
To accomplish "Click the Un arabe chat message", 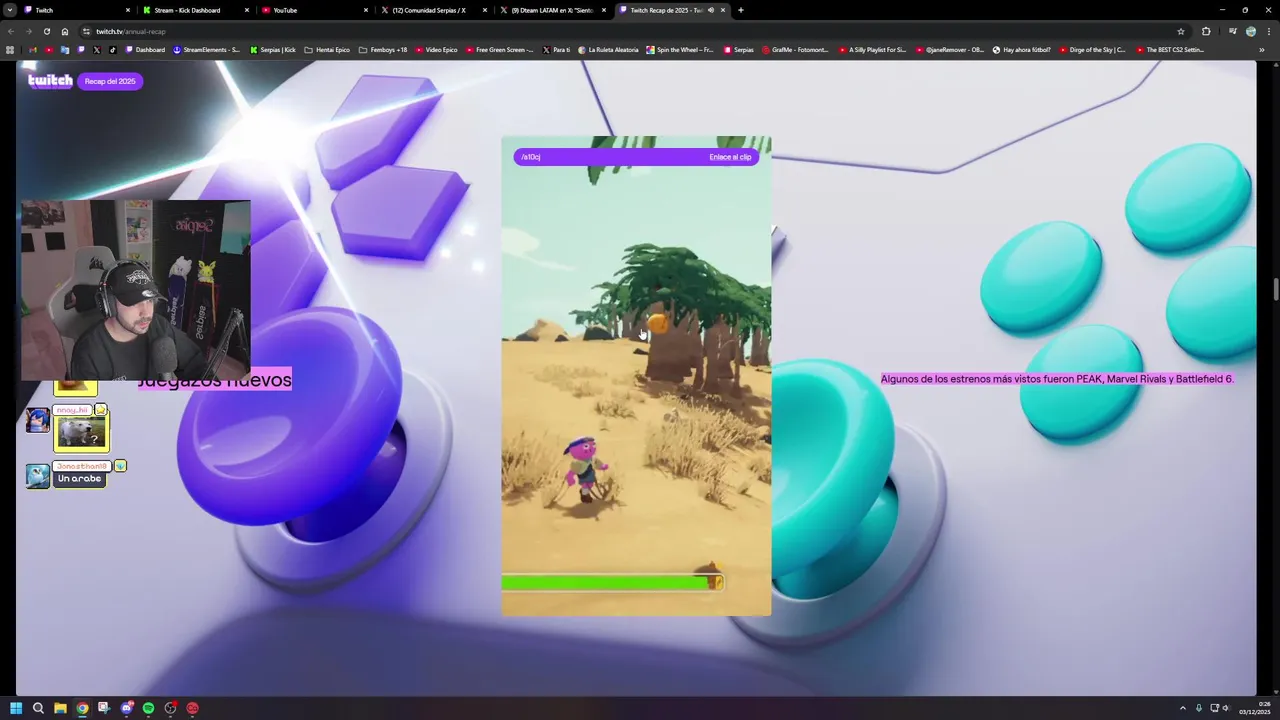I will coord(80,479).
